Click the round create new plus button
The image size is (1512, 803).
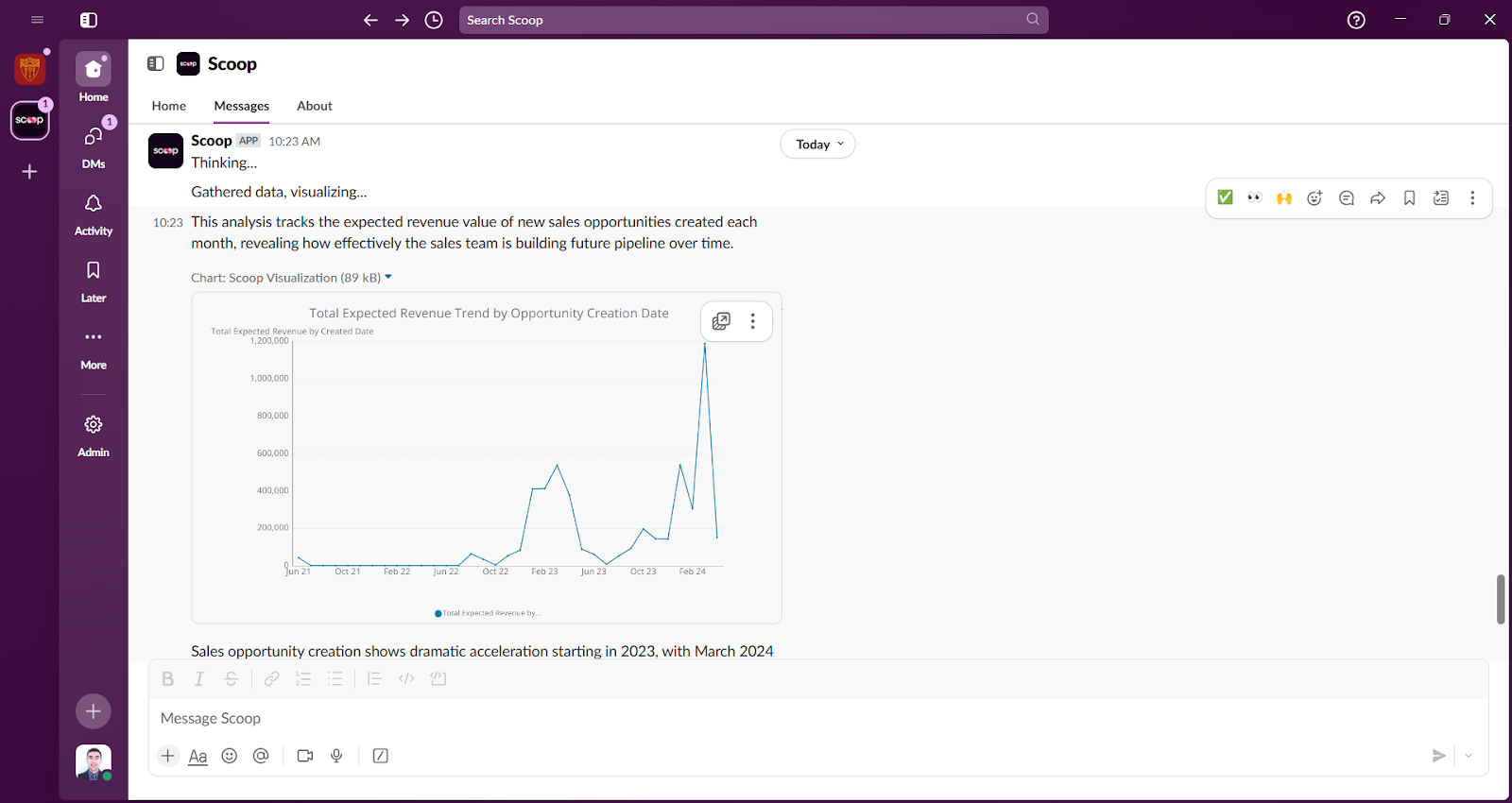pyautogui.click(x=94, y=711)
